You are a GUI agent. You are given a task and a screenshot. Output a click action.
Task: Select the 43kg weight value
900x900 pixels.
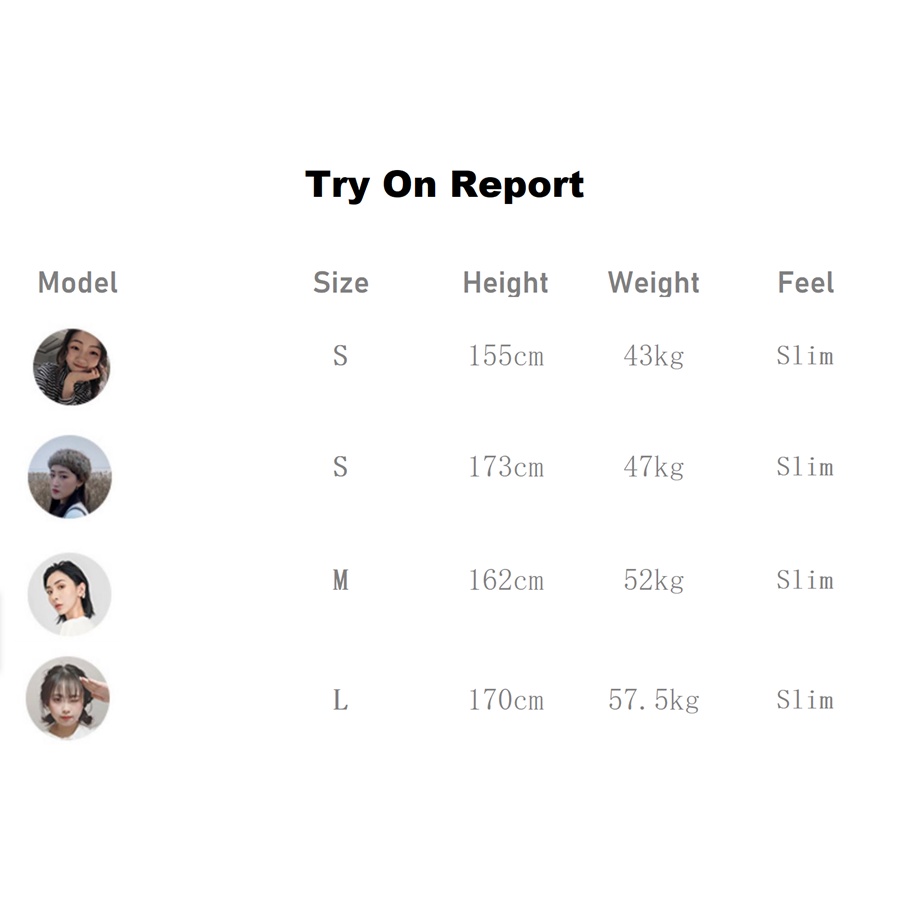(x=653, y=356)
